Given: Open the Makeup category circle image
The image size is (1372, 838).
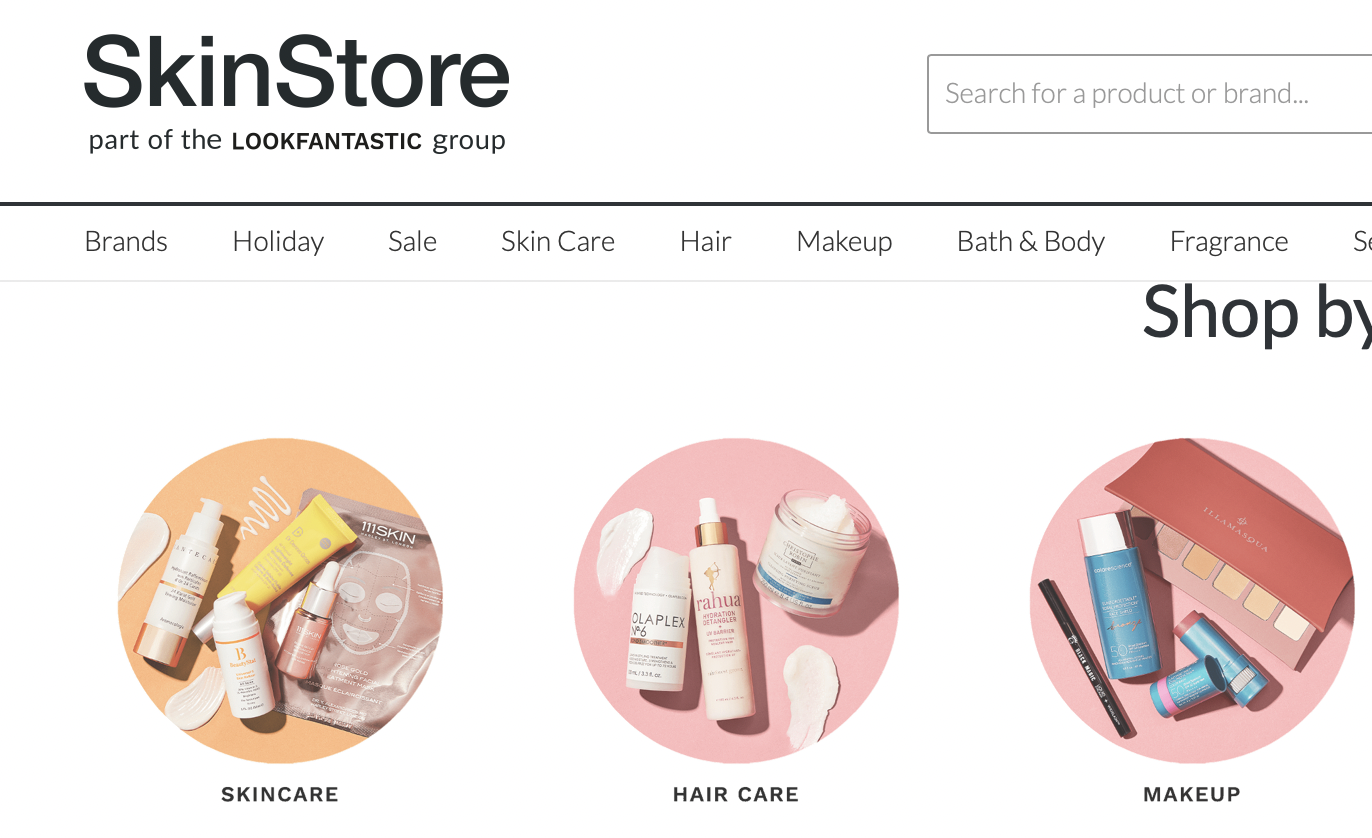Looking at the screenshot, I should click(1192, 601).
